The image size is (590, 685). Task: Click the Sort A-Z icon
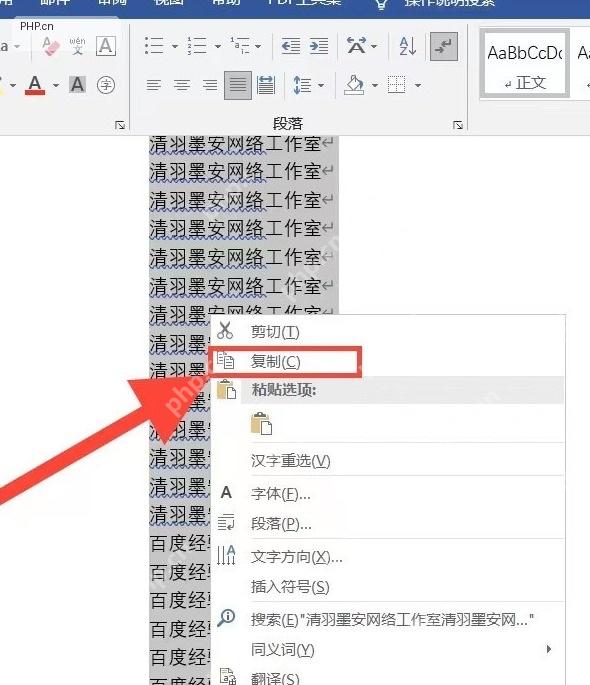click(408, 46)
